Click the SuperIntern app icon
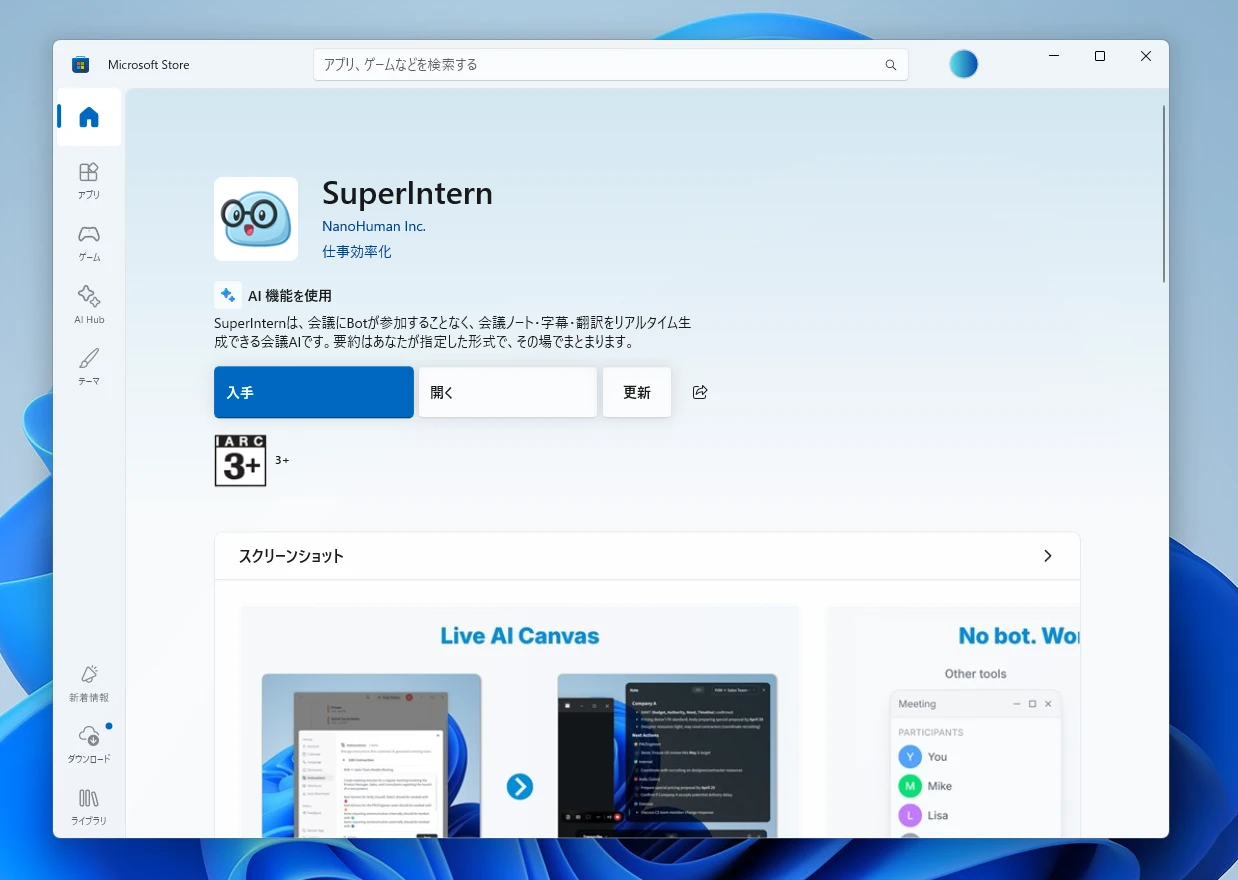 [256, 219]
